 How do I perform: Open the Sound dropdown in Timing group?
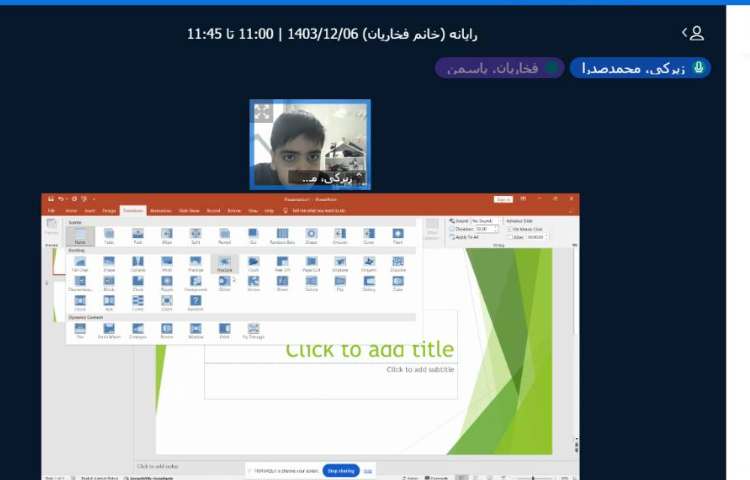coord(485,221)
